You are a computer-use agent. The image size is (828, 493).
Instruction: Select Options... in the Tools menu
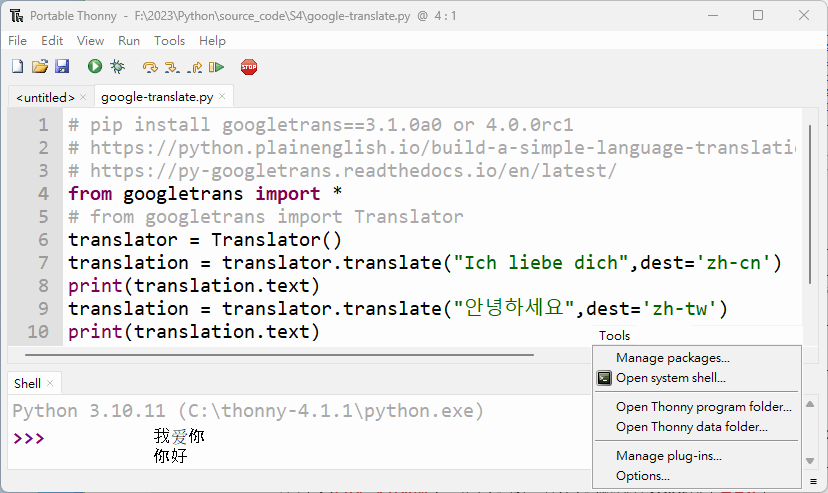[642, 476]
